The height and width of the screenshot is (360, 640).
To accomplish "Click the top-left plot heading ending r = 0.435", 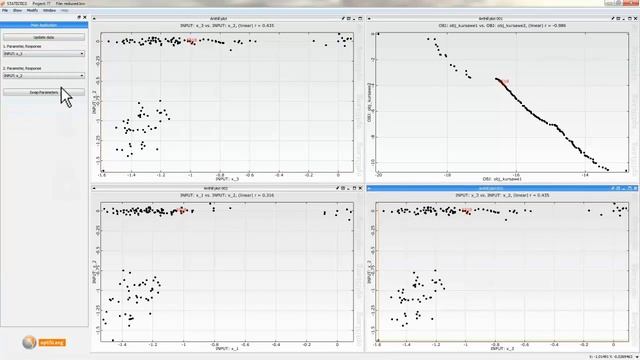I will pyautogui.click(x=227, y=26).
